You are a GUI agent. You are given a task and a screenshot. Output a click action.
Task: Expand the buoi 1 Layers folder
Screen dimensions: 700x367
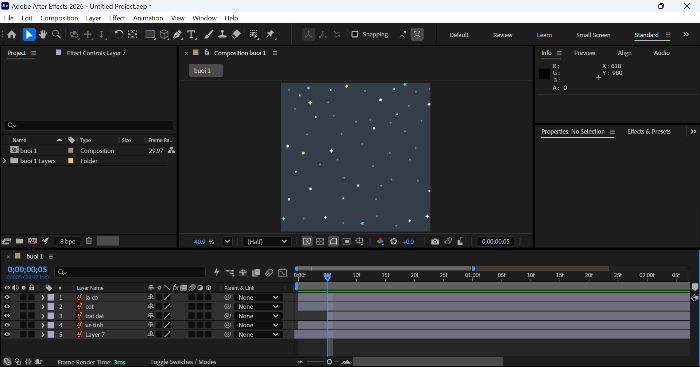pyautogui.click(x=5, y=161)
